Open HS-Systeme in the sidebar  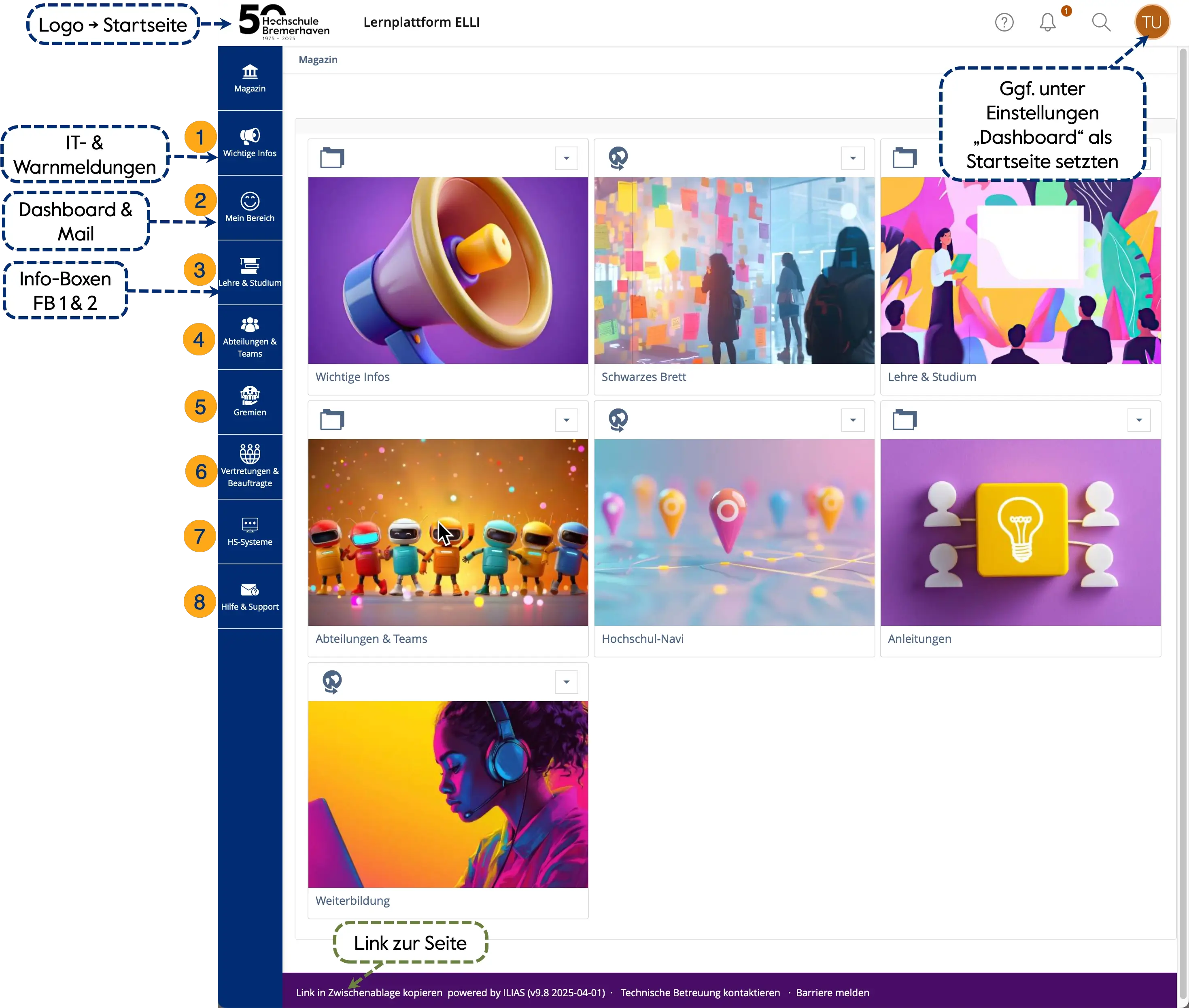(250, 531)
